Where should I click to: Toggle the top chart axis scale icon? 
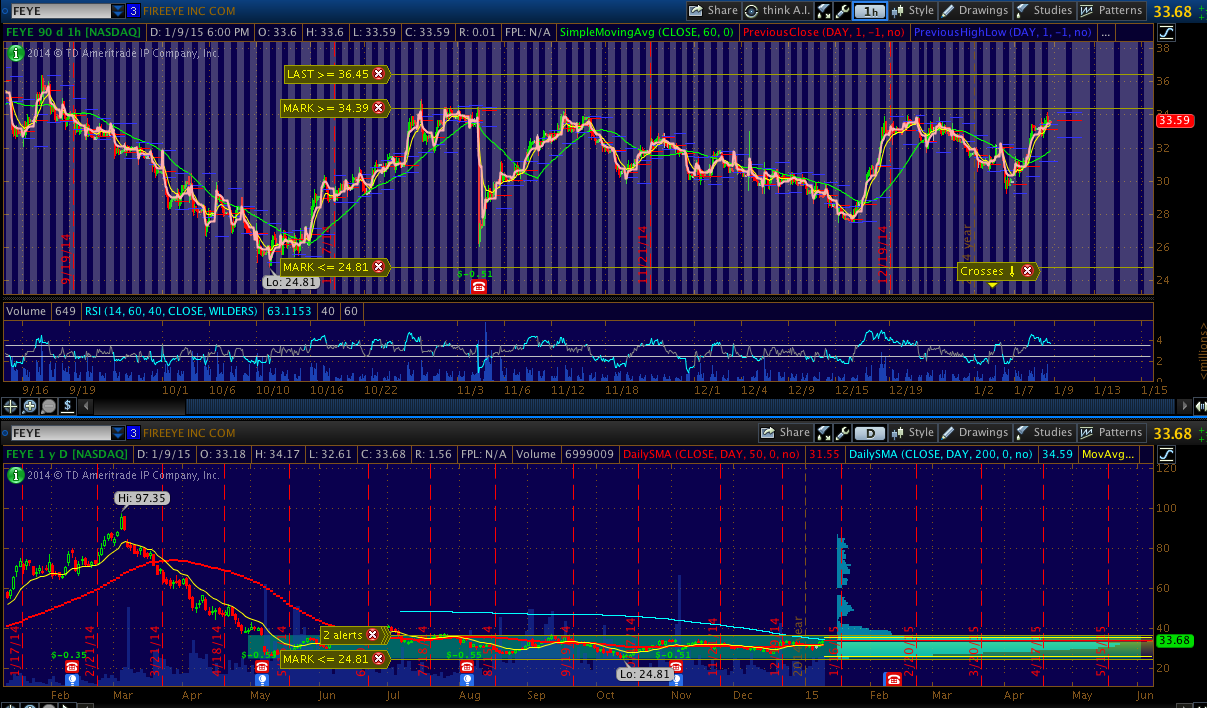tap(1166, 32)
